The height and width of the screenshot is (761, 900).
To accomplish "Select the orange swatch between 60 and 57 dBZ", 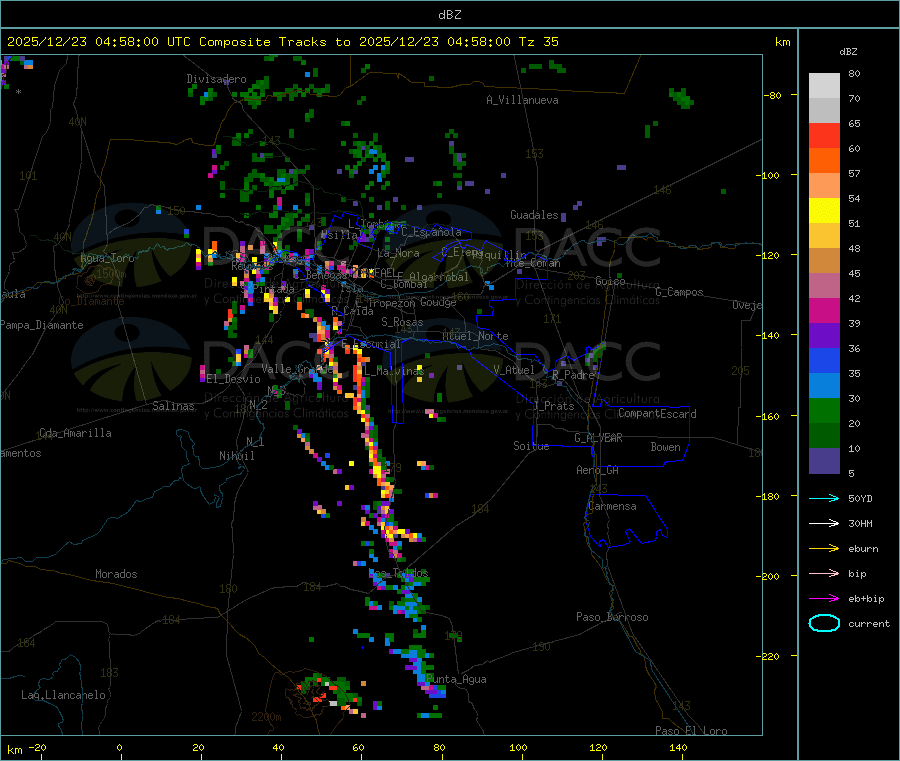I will [824, 161].
